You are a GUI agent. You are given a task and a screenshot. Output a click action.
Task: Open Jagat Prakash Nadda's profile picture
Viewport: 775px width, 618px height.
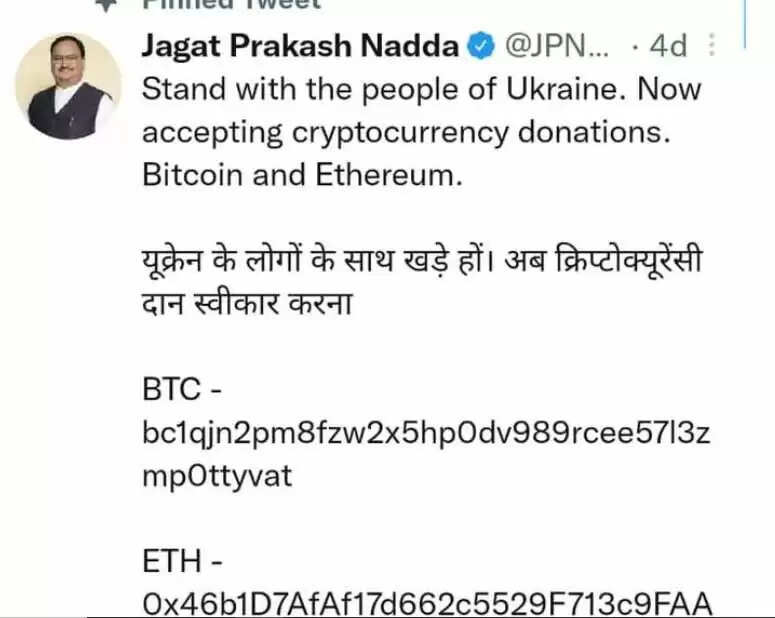point(69,86)
